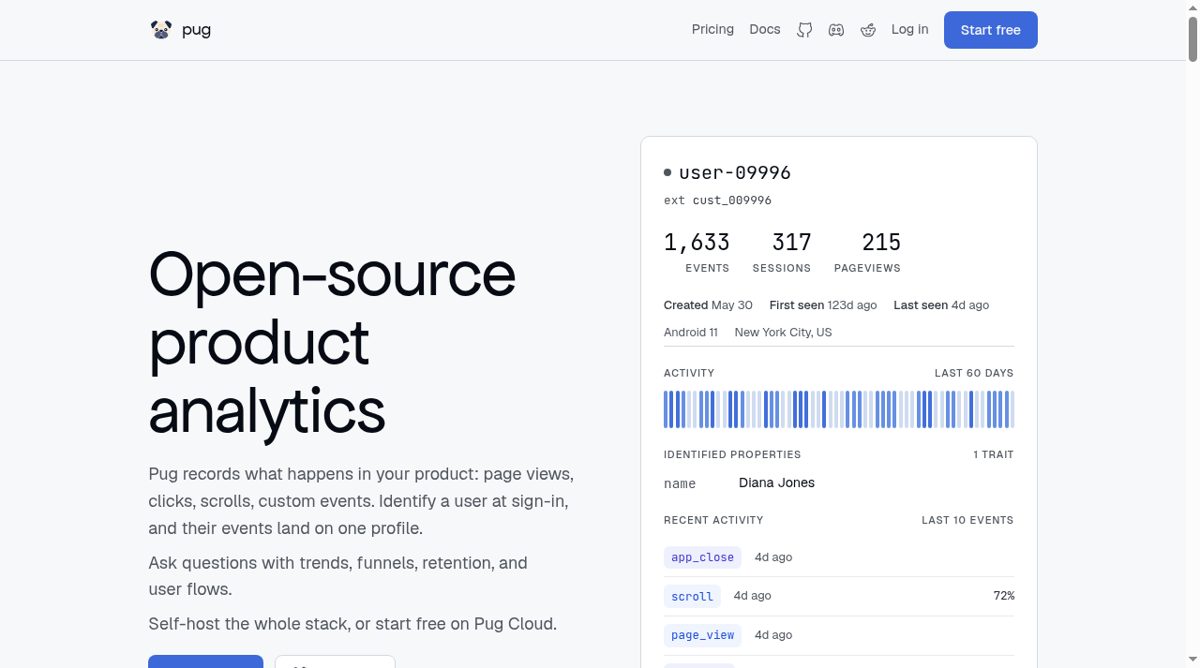This screenshot has height=668, width=1200.
Task: Click the Created May 30 text
Action: 708,305
